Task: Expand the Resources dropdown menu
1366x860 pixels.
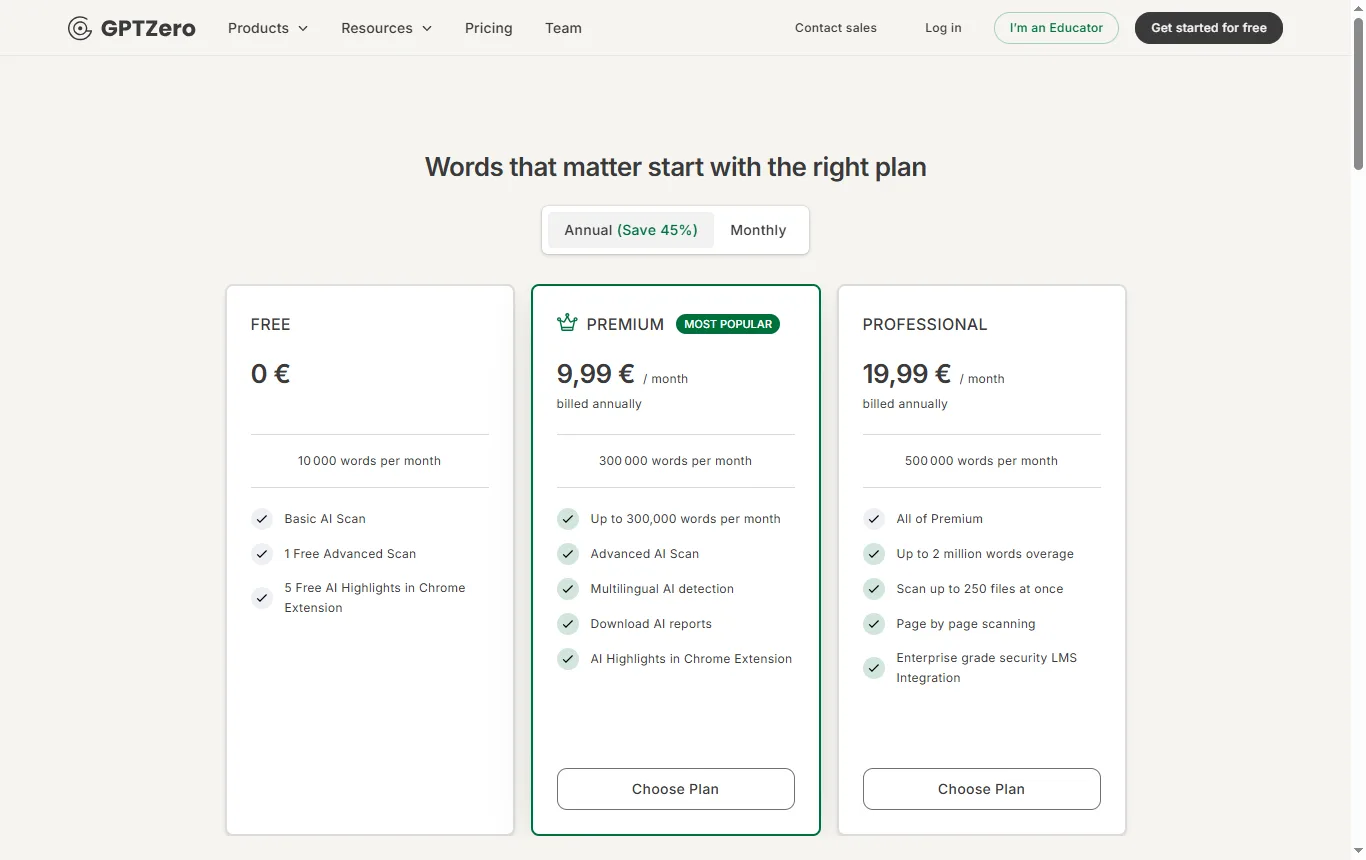Action: [387, 28]
